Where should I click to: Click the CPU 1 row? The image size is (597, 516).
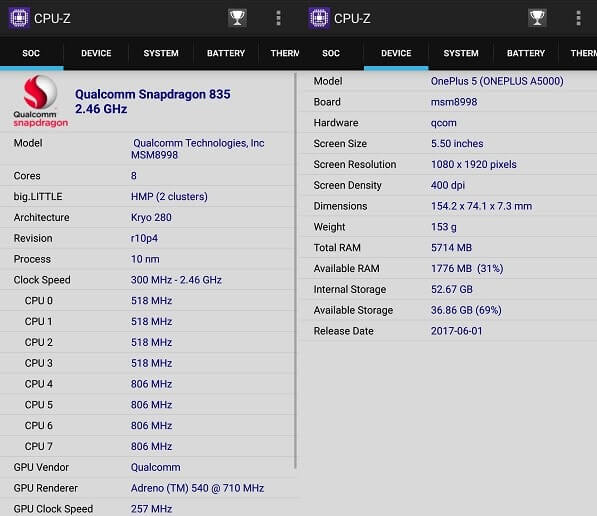pyautogui.click(x=147, y=322)
